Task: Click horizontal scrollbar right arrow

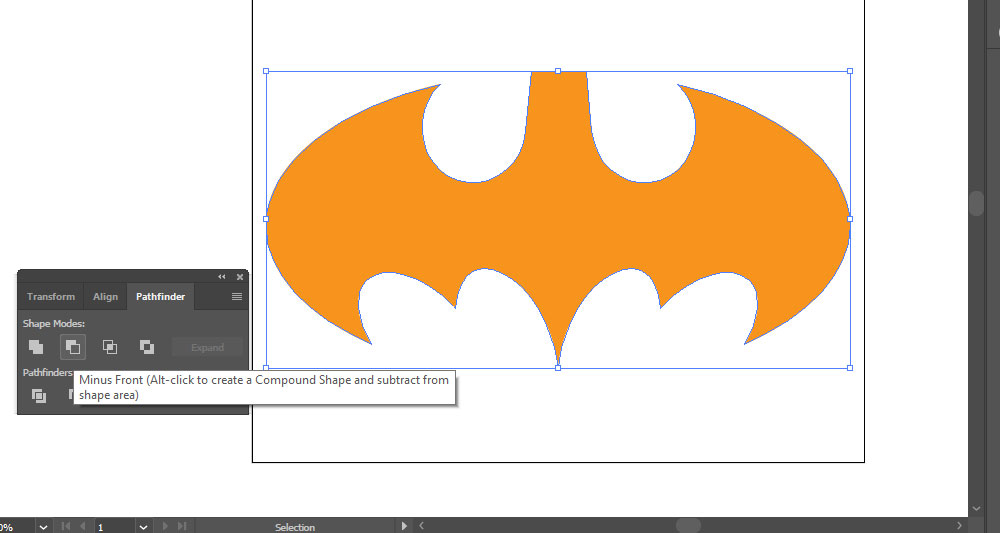Action: click(x=959, y=526)
